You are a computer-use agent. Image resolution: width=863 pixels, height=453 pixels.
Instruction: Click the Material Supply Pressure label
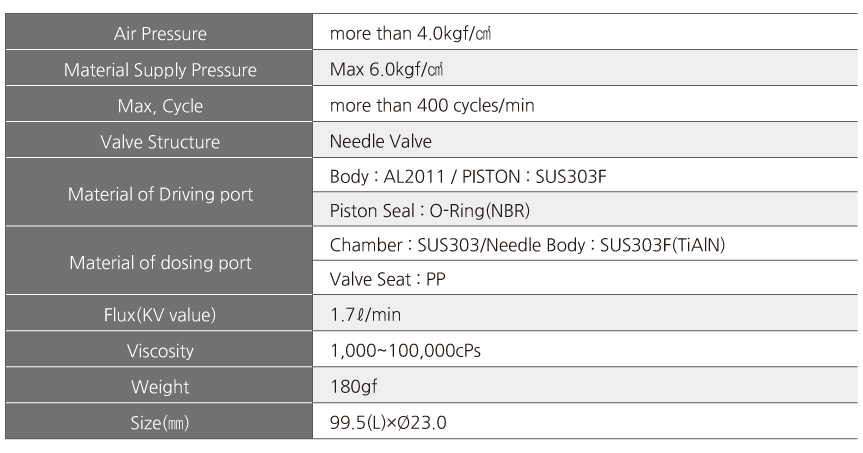point(160,70)
